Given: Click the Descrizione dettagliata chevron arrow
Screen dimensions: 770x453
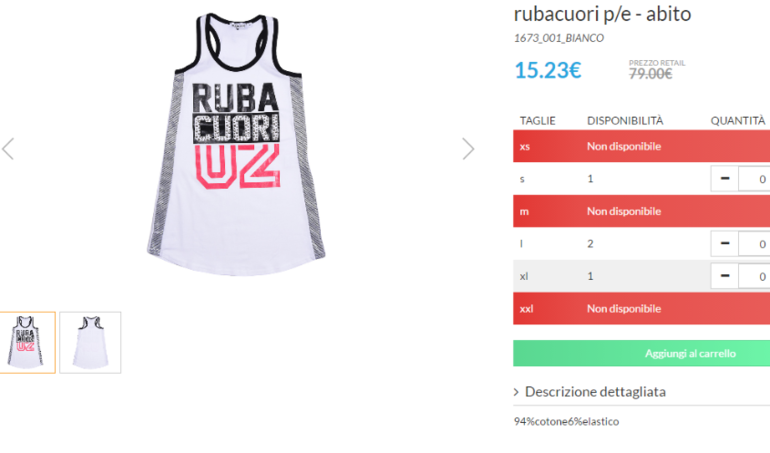Looking at the screenshot, I should tap(516, 392).
